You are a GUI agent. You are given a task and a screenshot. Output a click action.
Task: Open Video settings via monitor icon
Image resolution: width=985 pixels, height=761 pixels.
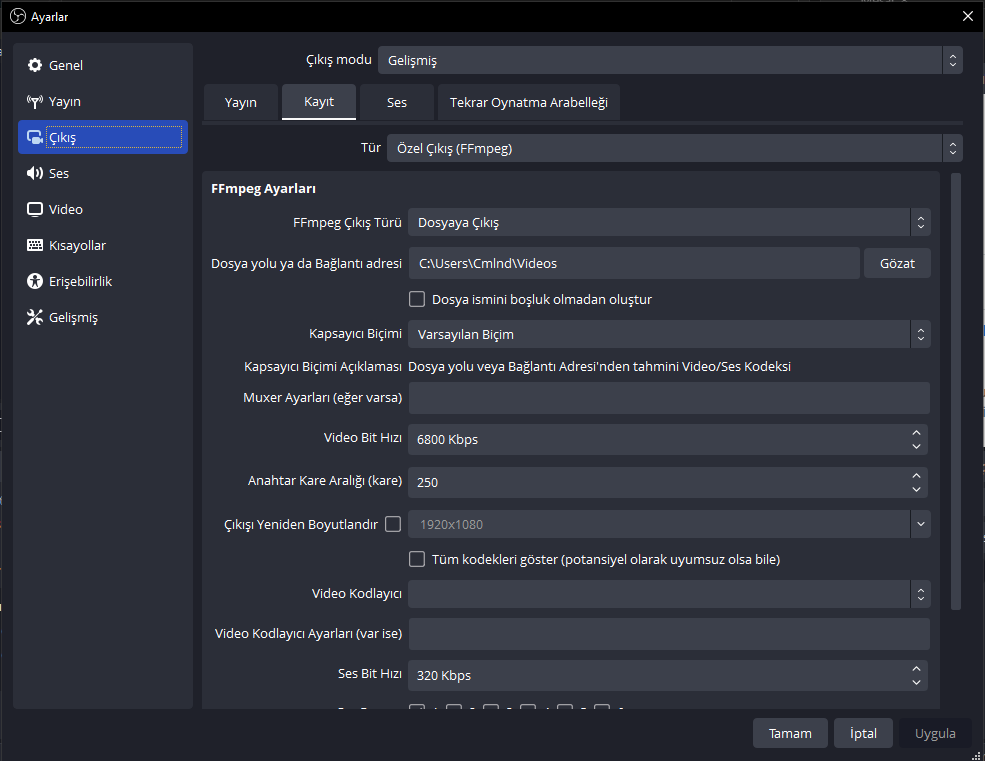click(x=35, y=210)
